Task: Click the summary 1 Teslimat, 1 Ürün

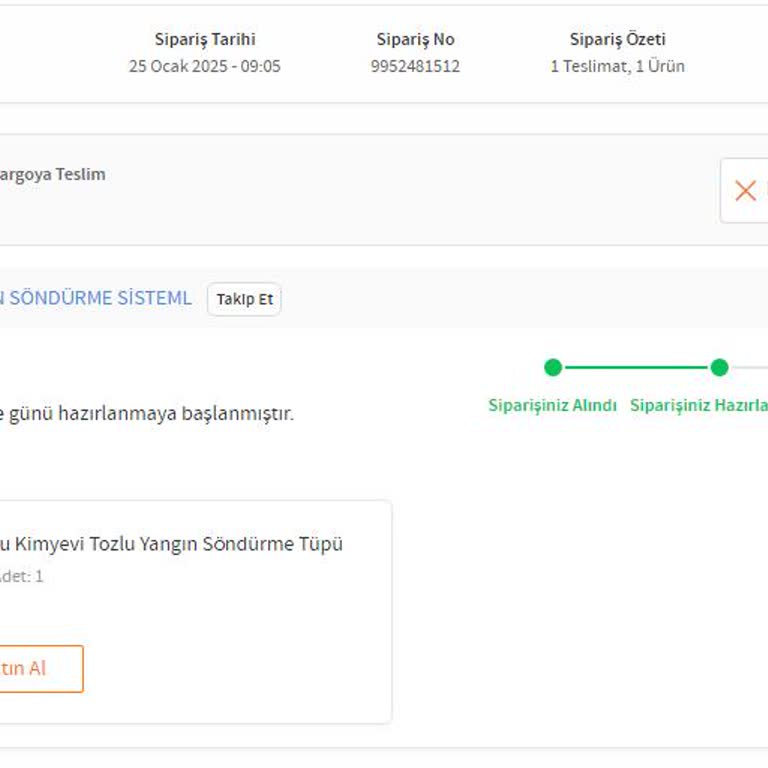Action: coord(618,66)
